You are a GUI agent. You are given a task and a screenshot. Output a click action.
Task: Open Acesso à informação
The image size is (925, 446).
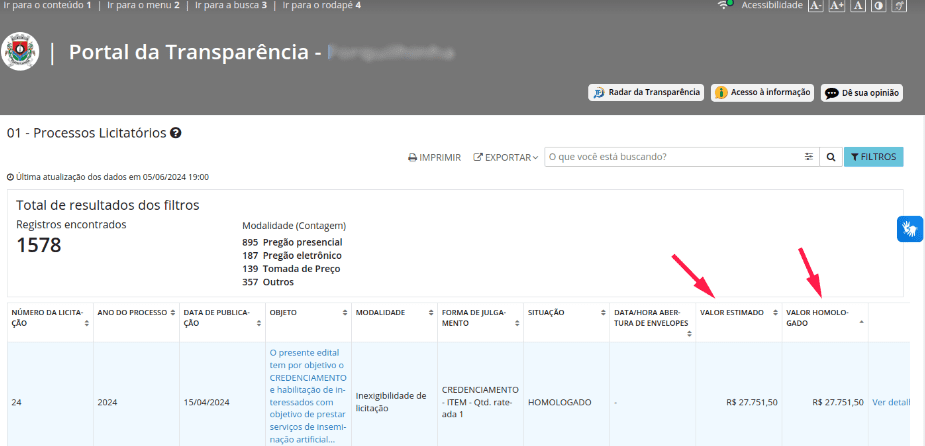(762, 93)
